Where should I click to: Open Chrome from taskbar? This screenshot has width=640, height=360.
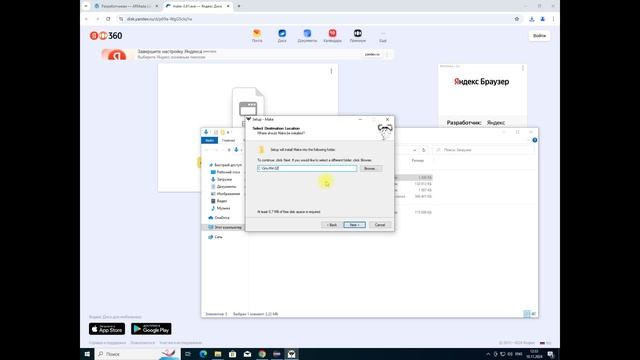pos(262,354)
